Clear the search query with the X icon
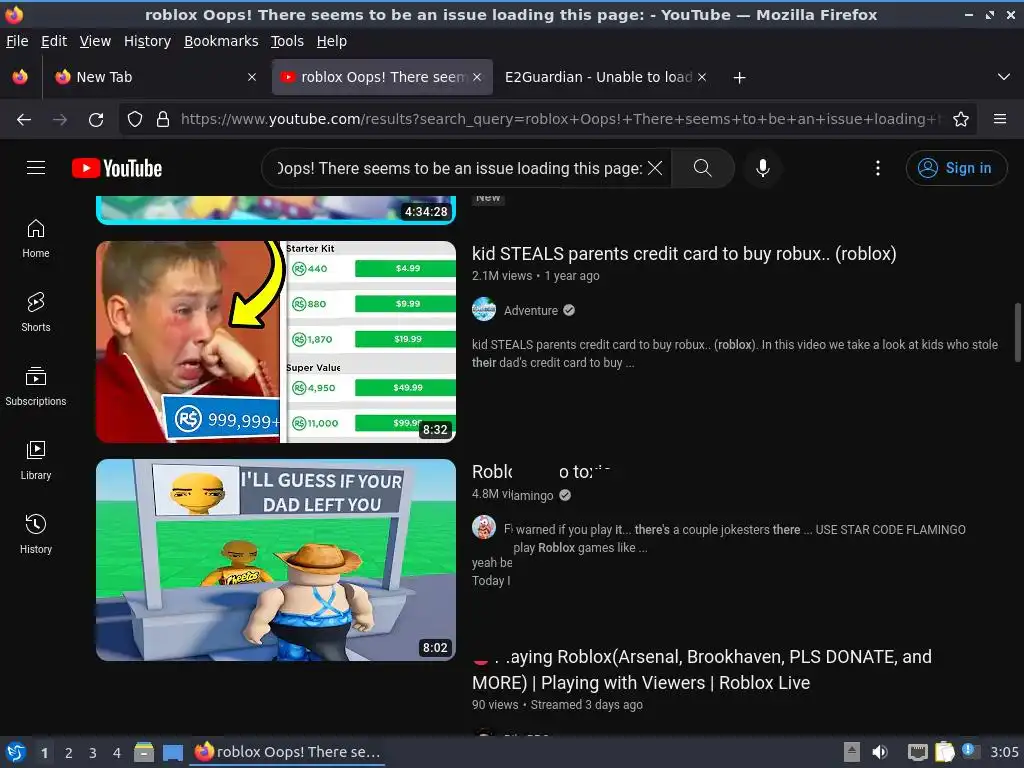The image size is (1024, 768). pyautogui.click(x=655, y=168)
